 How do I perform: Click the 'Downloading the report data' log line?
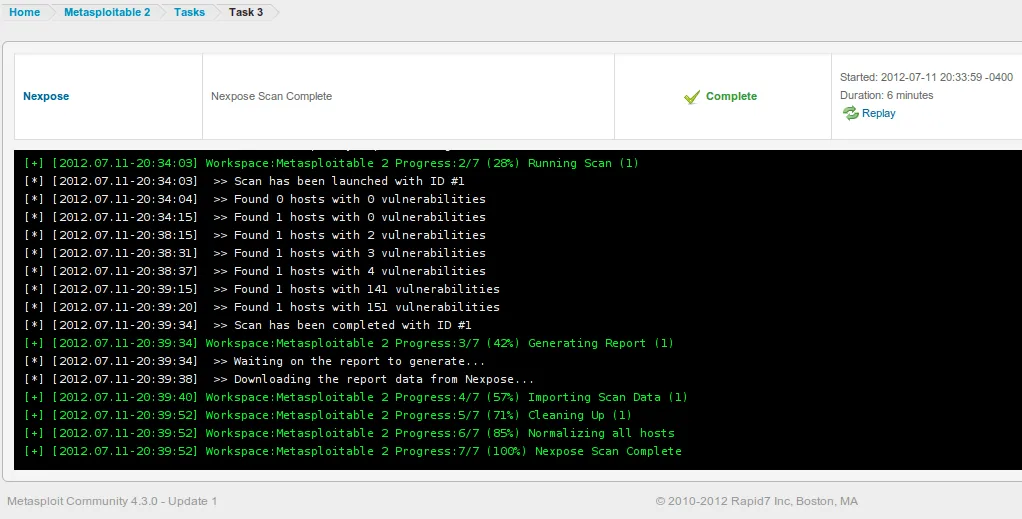click(279, 379)
